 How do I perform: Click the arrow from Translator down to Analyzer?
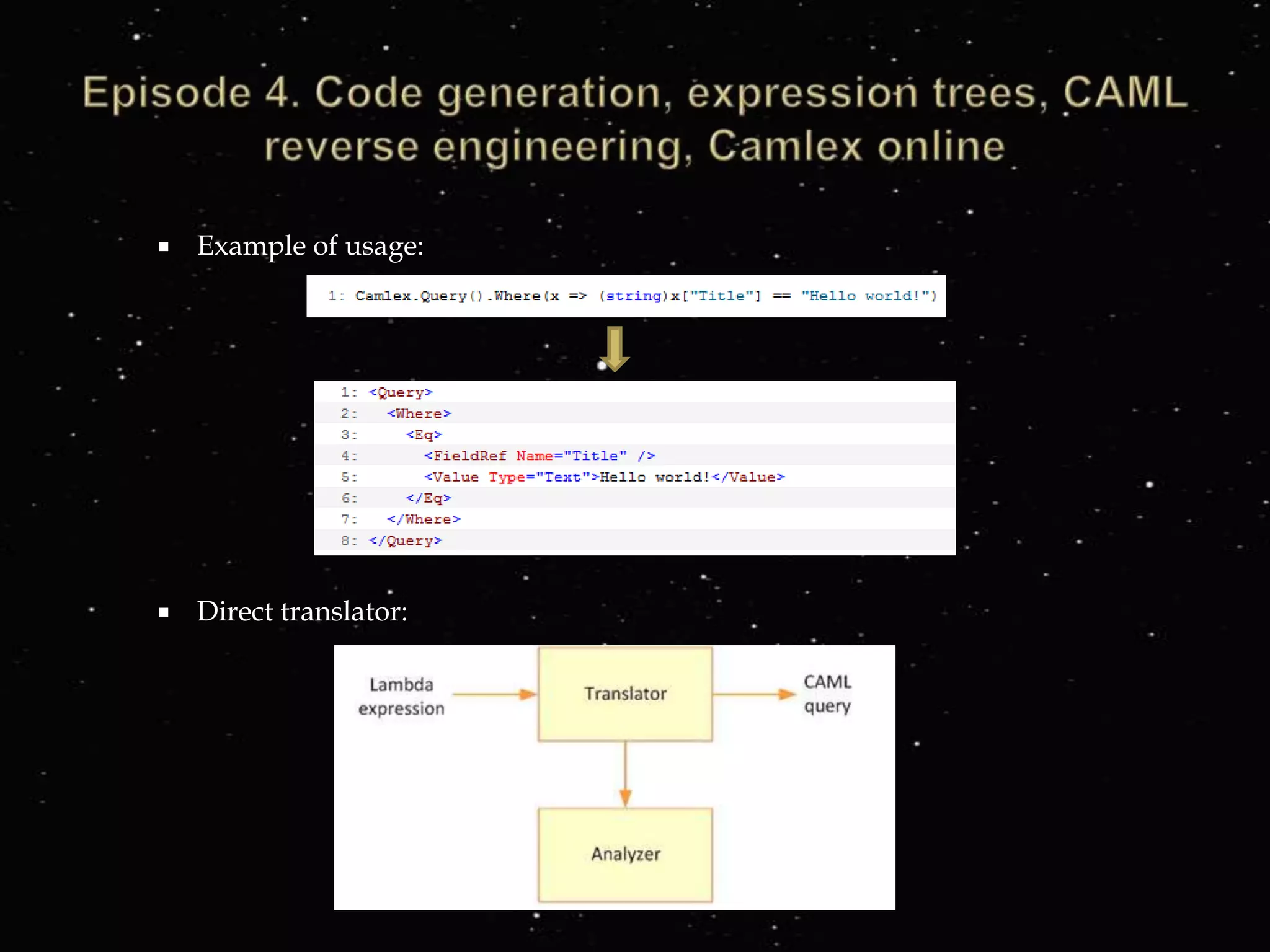click(x=625, y=773)
